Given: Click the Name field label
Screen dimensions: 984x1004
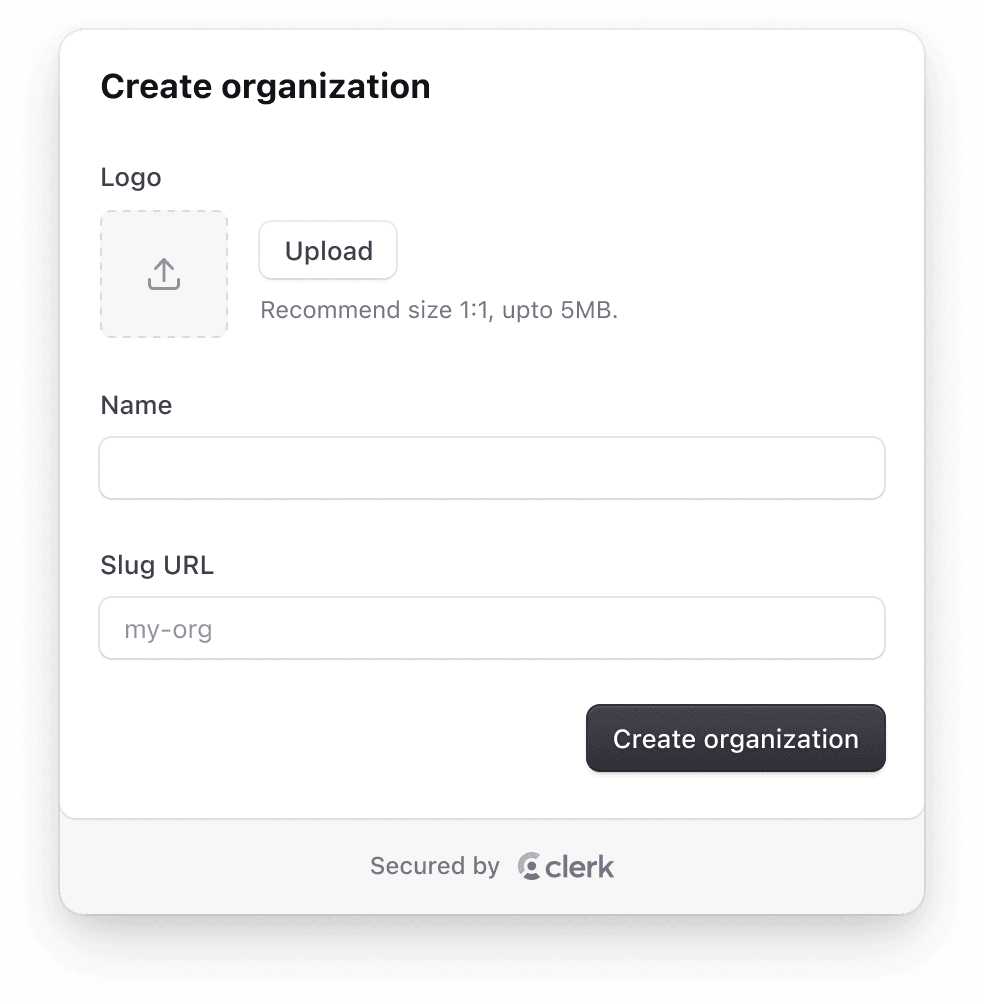Looking at the screenshot, I should click(136, 405).
